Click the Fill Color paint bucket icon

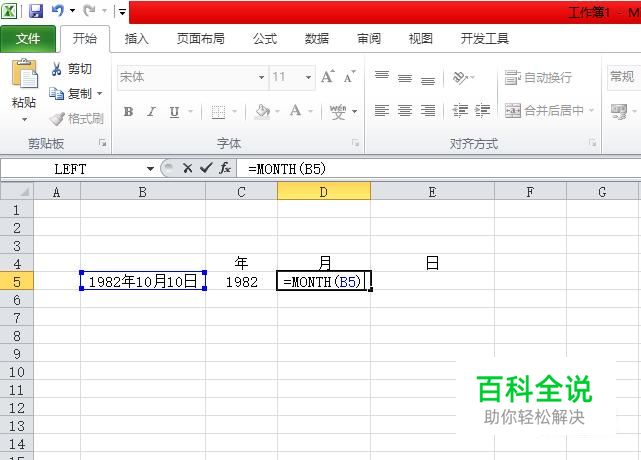pos(262,111)
